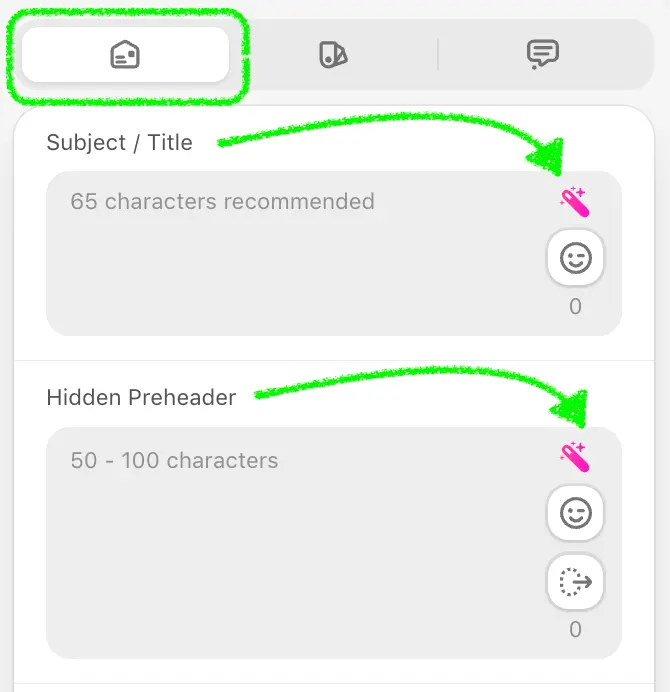Click separator line above Hidden Preheader section

coord(334,361)
